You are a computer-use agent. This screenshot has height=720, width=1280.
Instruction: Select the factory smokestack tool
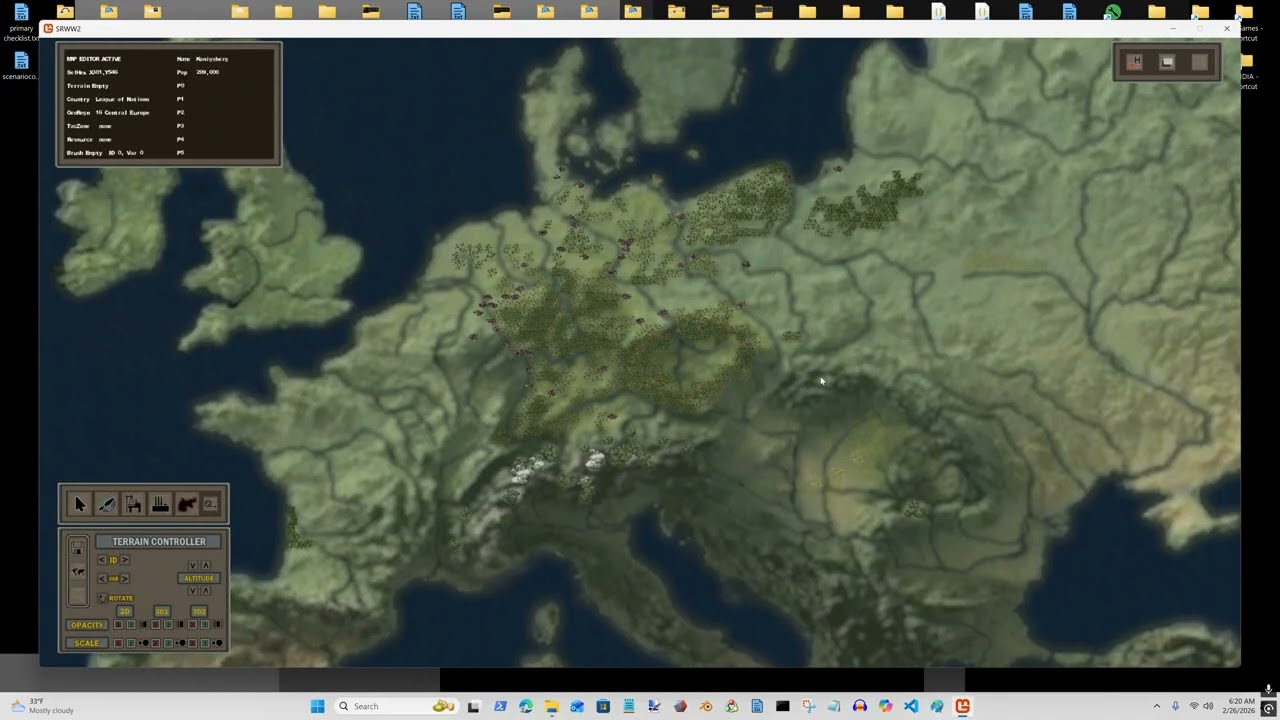click(160, 504)
